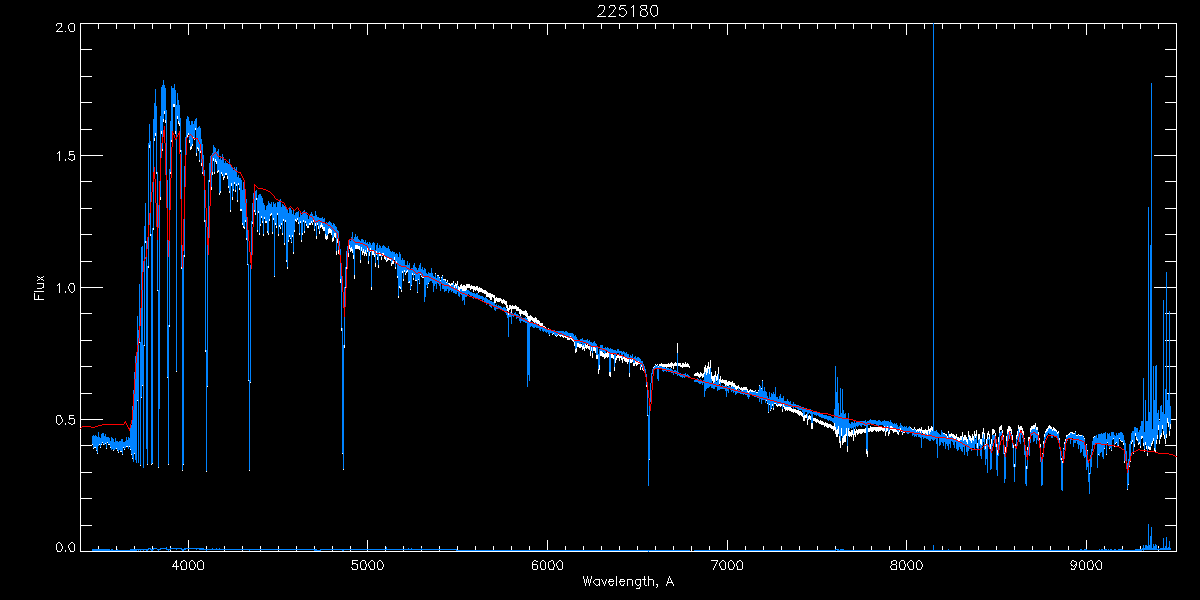The image size is (1200, 600).
Task: Click the x-axis tick label '6000'
Action: point(547,565)
